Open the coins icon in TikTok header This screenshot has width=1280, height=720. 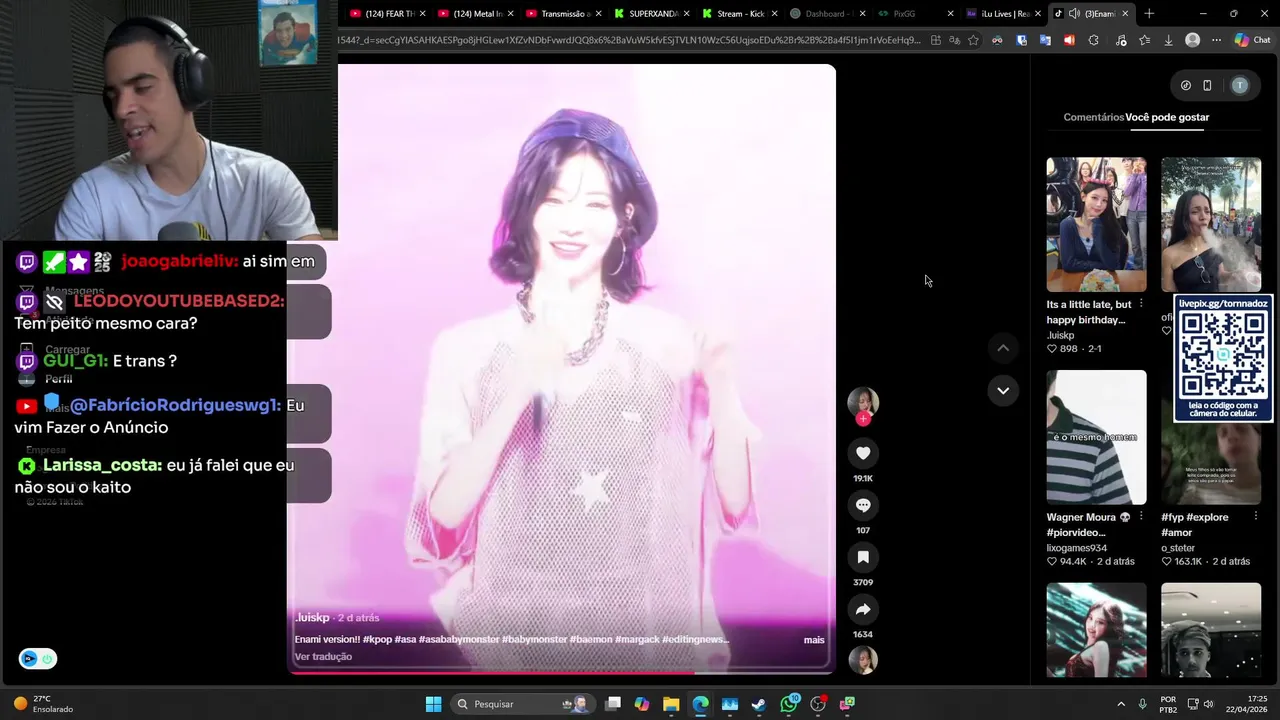pyautogui.click(x=1186, y=86)
